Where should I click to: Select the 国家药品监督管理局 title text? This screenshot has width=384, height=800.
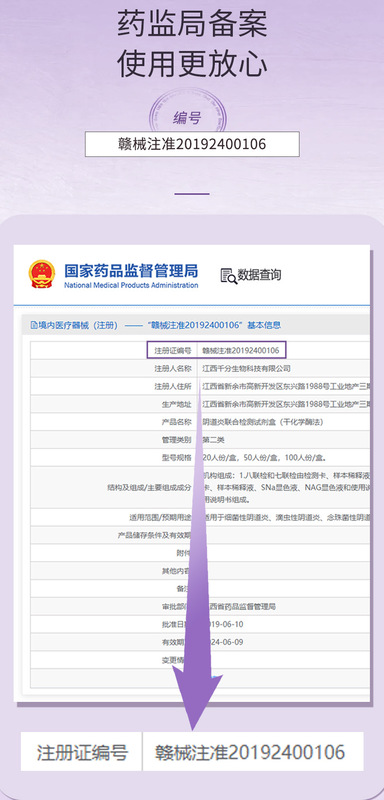click(131, 270)
